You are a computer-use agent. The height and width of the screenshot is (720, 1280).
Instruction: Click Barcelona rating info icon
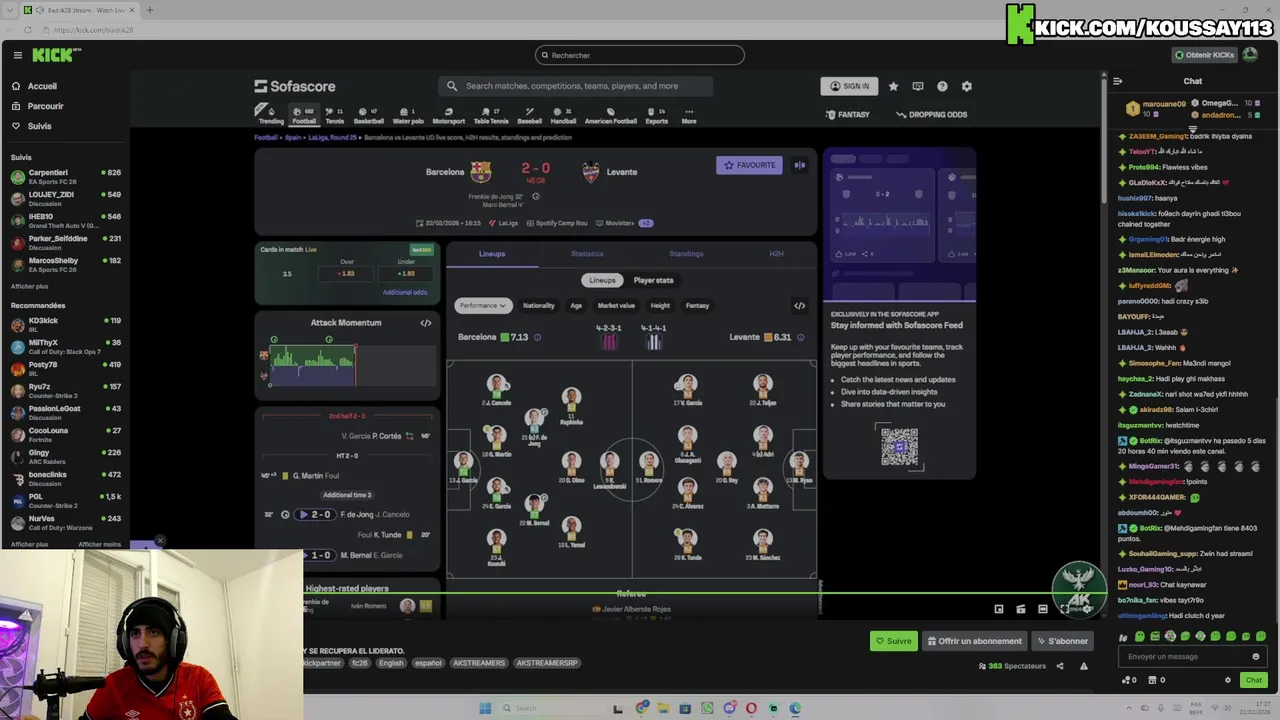pos(537,337)
